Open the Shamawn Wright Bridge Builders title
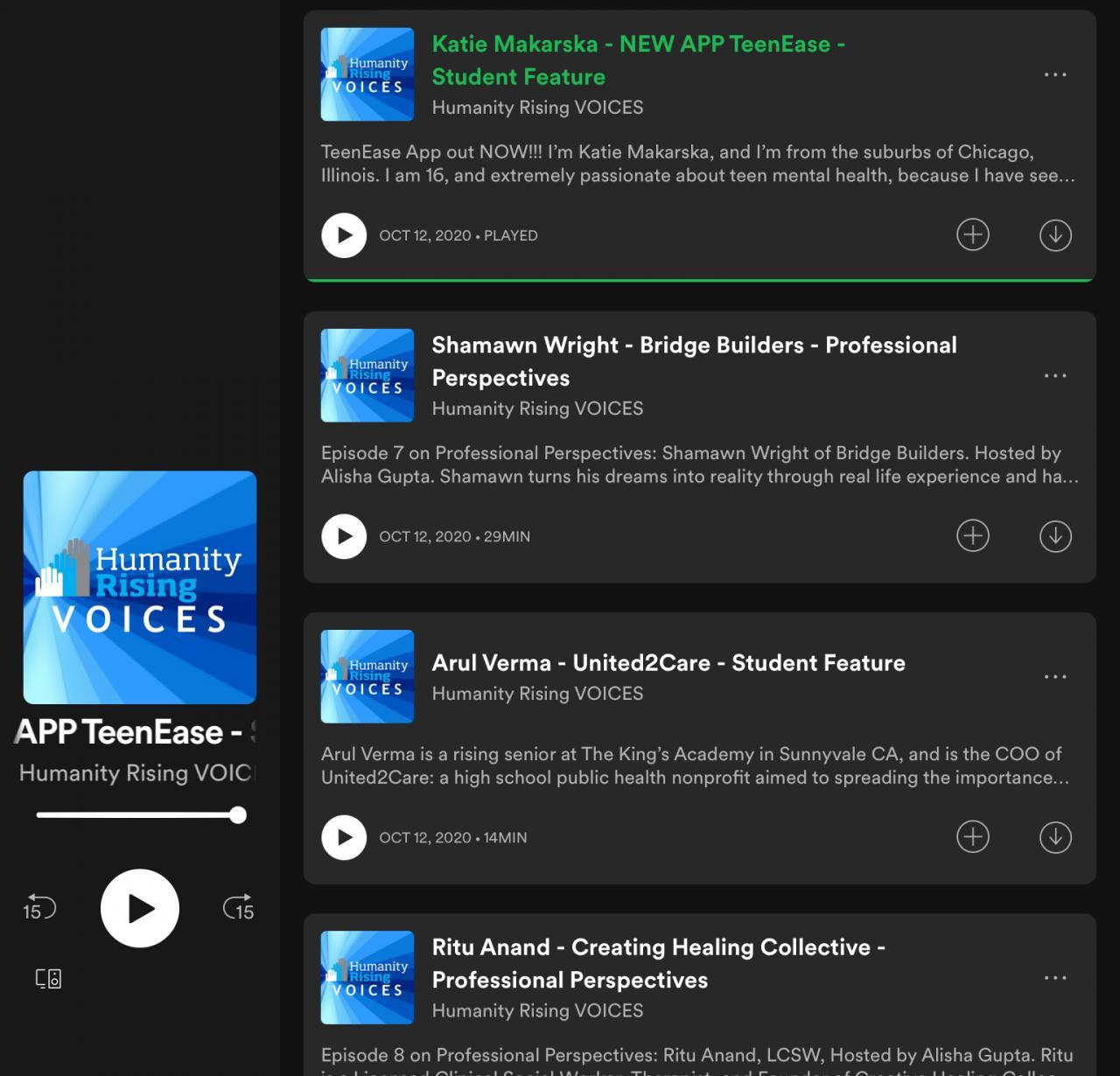This screenshot has width=1120, height=1076. tap(695, 361)
